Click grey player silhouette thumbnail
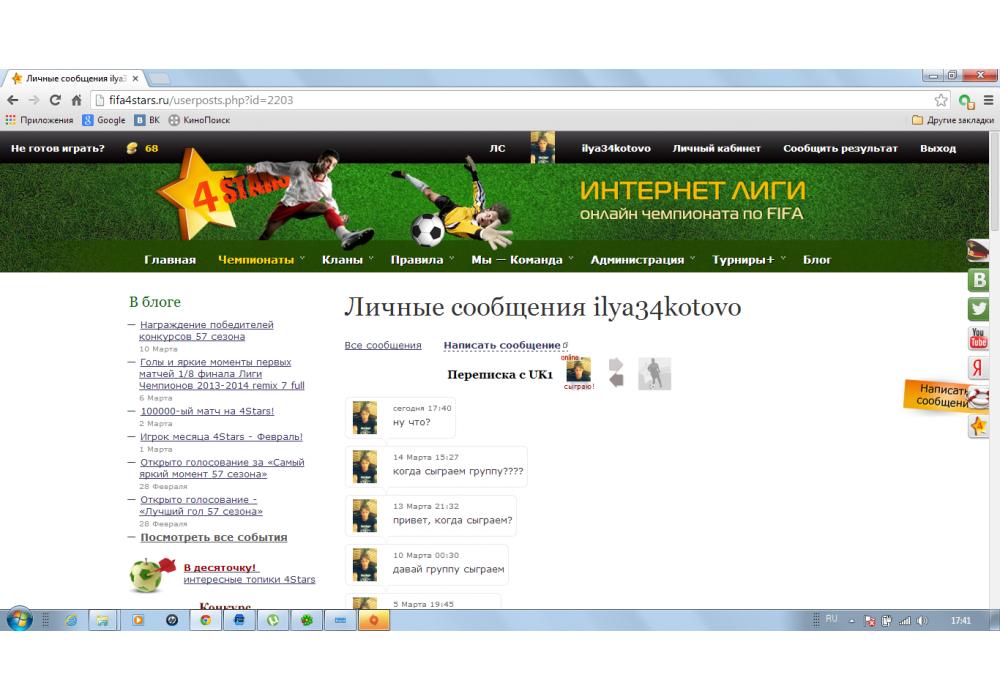The width and height of the screenshot is (1000, 700). 654,374
